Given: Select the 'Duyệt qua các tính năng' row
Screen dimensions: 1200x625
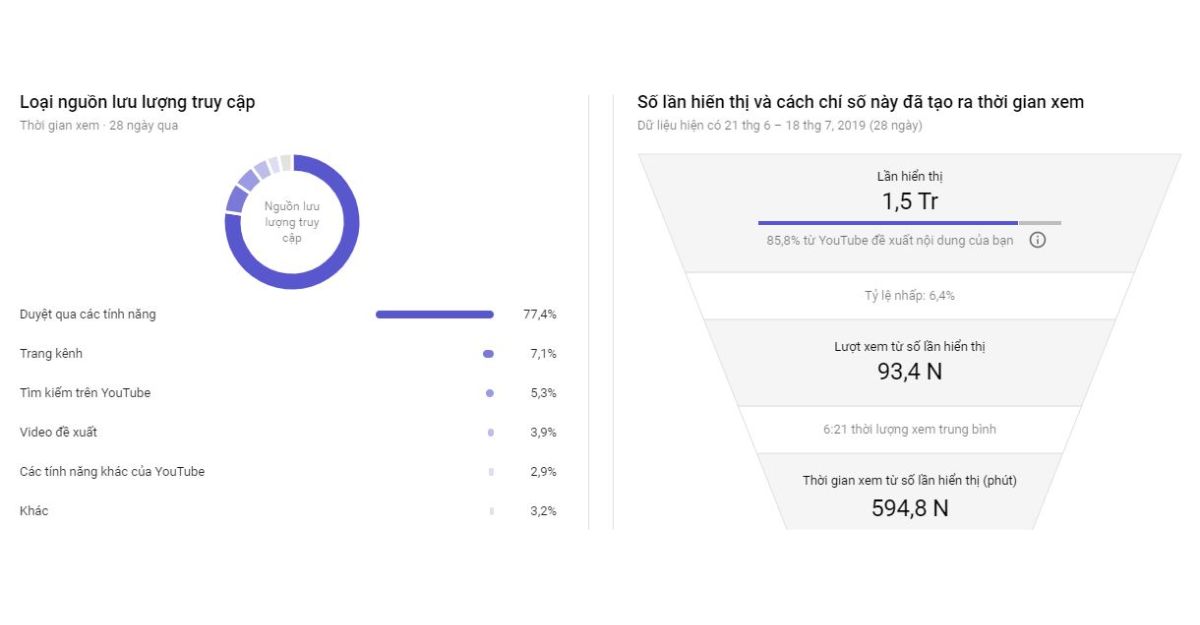Looking at the screenshot, I should coord(288,314).
